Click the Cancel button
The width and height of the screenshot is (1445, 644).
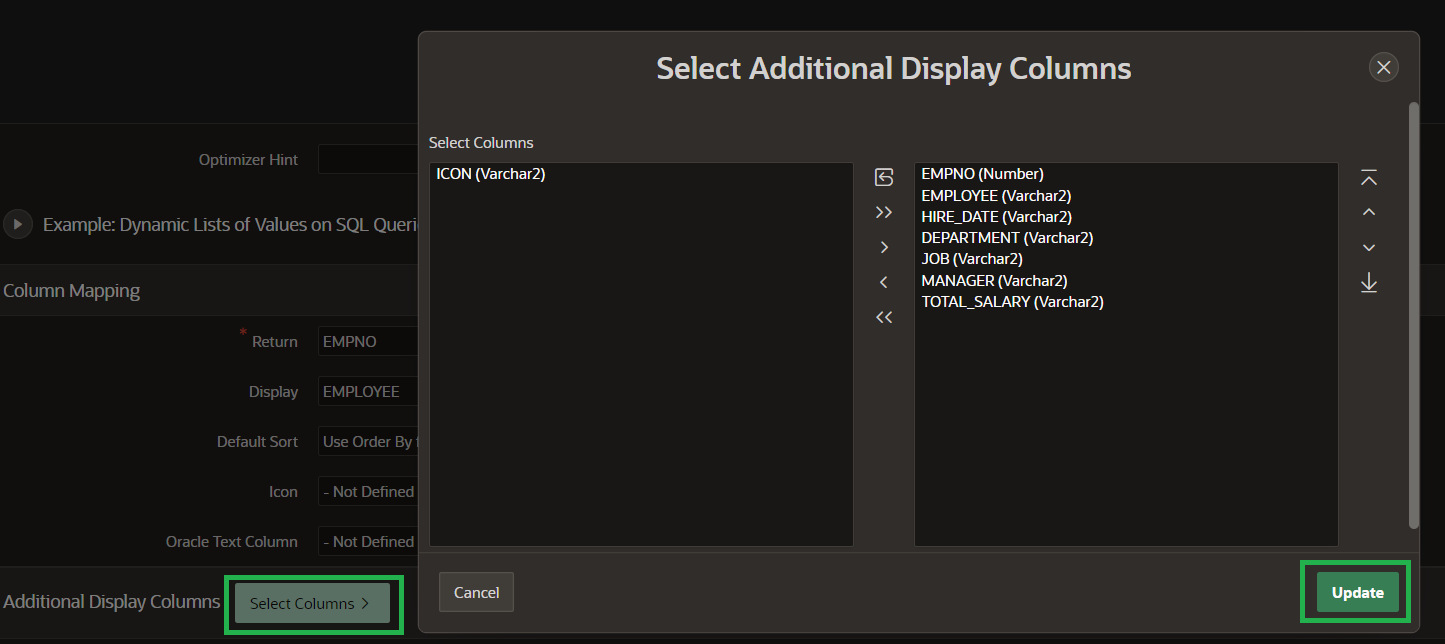(x=476, y=592)
